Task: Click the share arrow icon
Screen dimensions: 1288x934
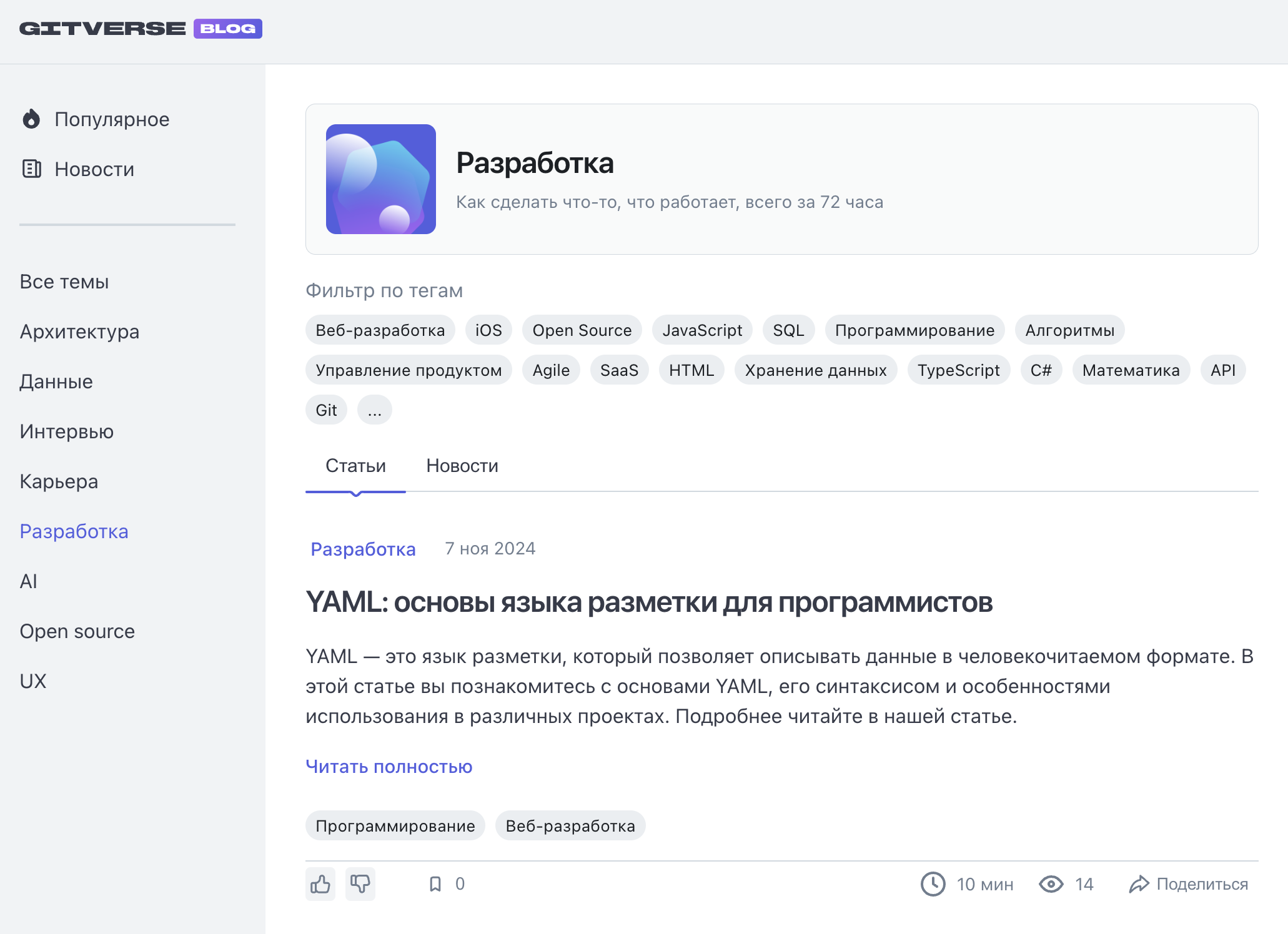Action: pyautogui.click(x=1139, y=884)
